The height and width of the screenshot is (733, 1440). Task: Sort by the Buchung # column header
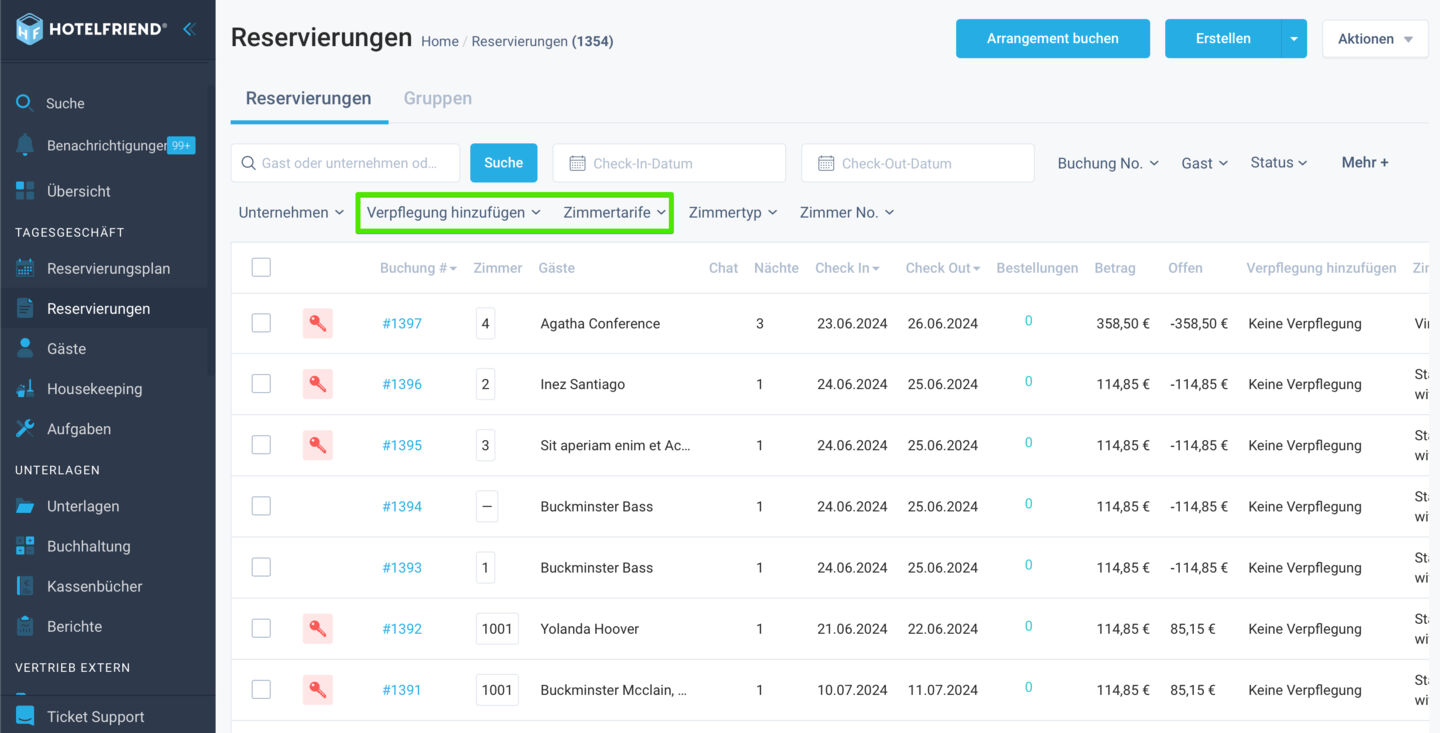pyautogui.click(x=418, y=268)
